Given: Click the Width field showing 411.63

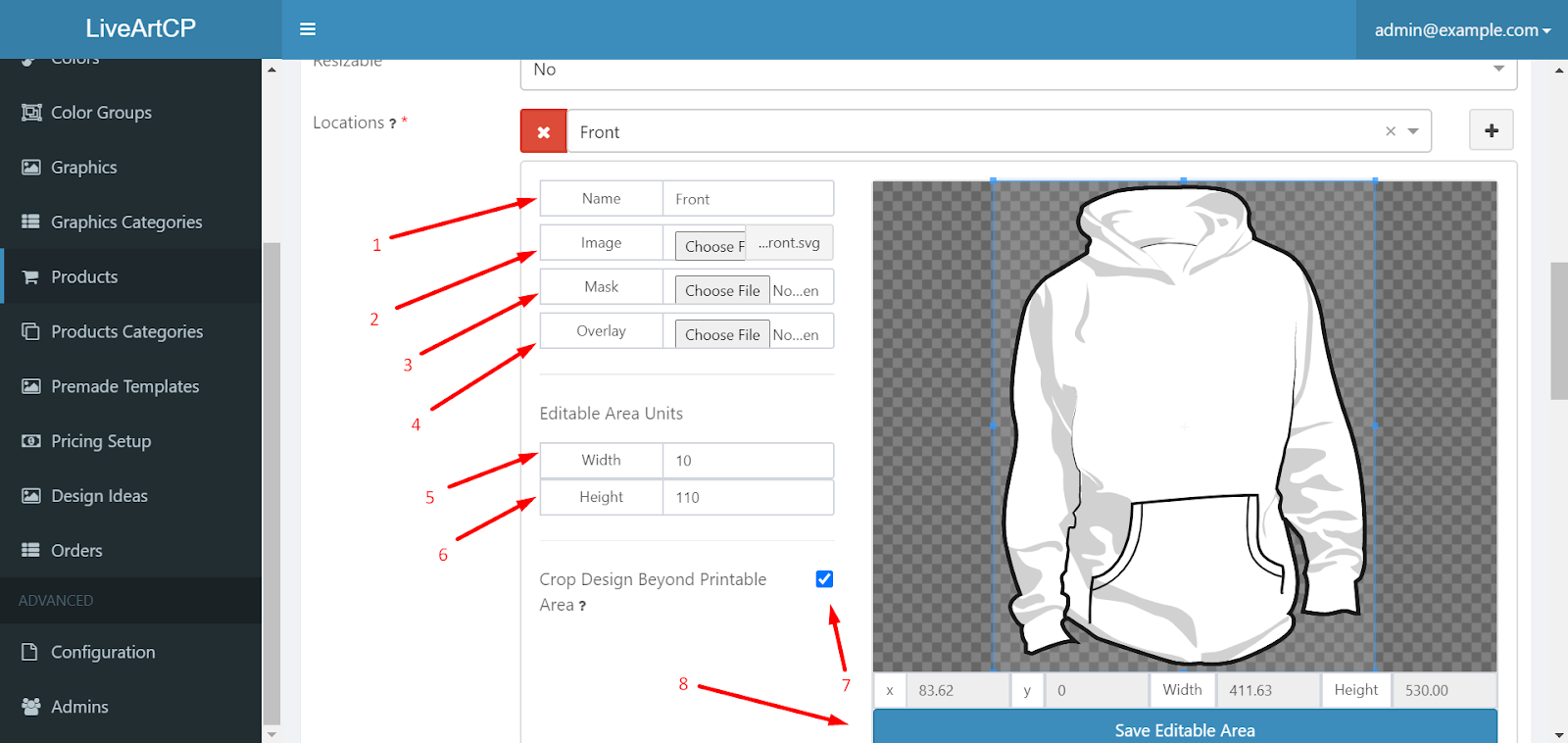Looking at the screenshot, I should click(1268, 690).
